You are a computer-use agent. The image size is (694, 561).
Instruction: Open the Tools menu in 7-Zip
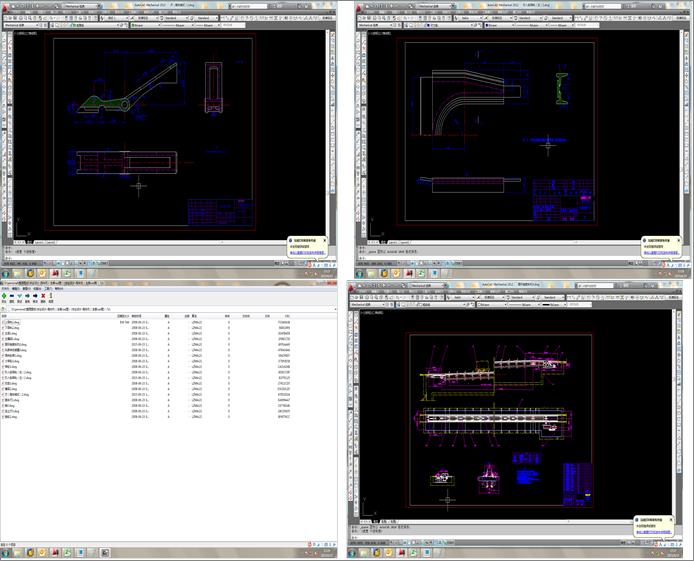click(x=48, y=288)
